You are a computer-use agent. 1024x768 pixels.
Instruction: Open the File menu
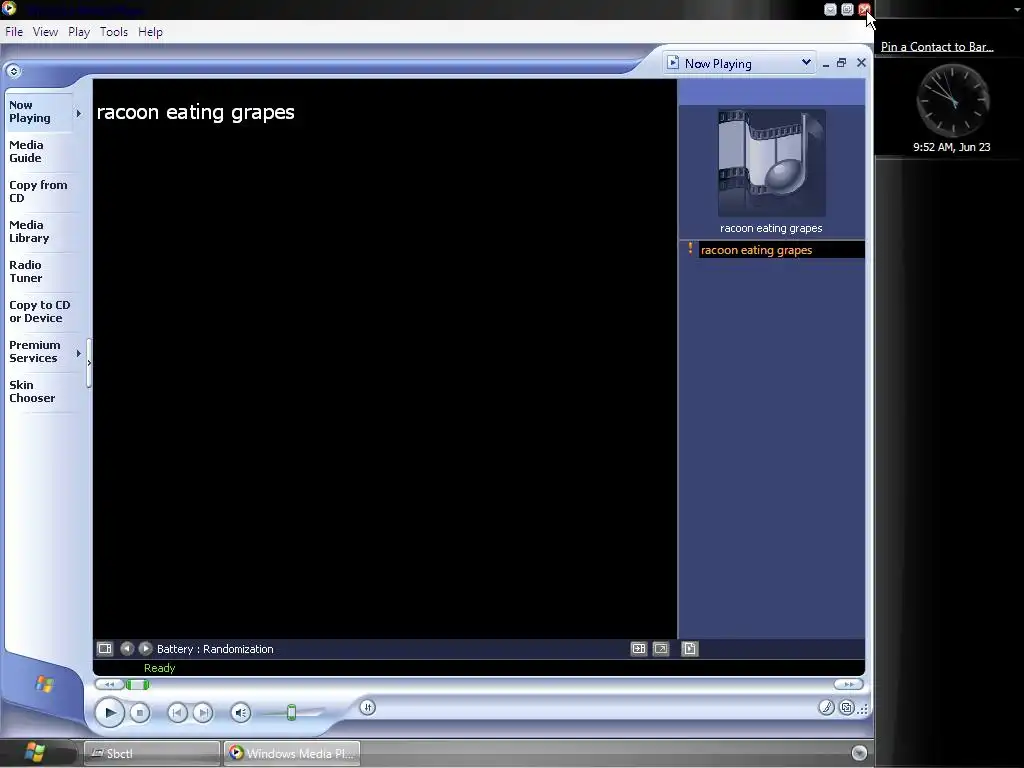[14, 31]
